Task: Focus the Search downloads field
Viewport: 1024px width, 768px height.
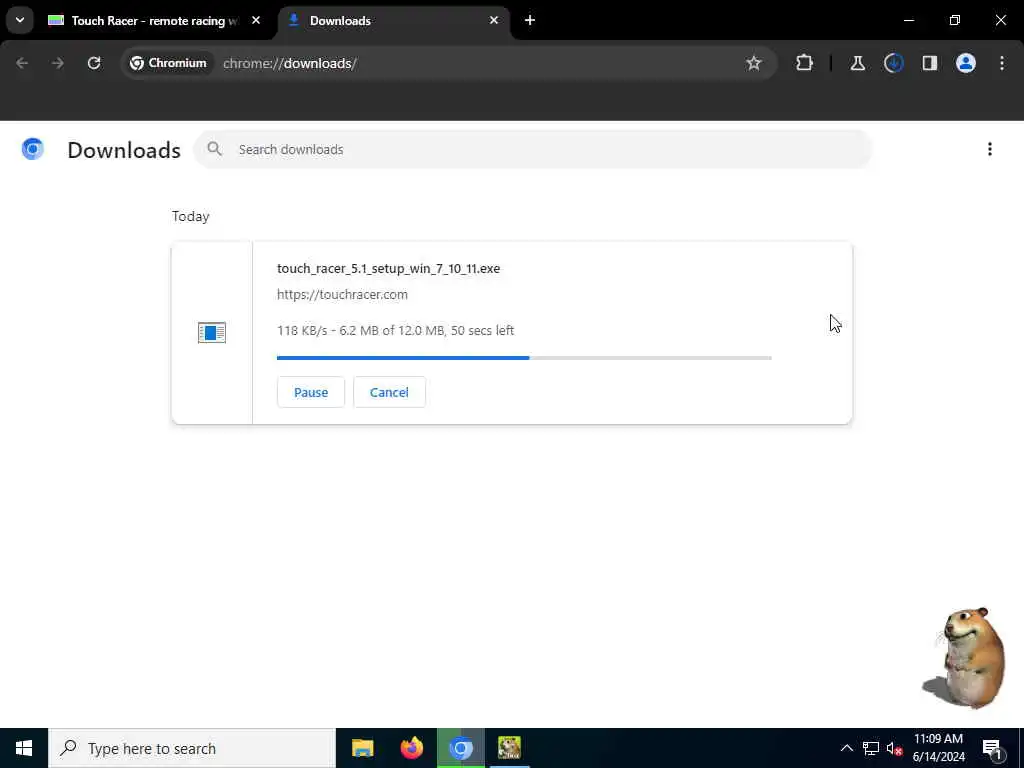Action: [x=533, y=150]
